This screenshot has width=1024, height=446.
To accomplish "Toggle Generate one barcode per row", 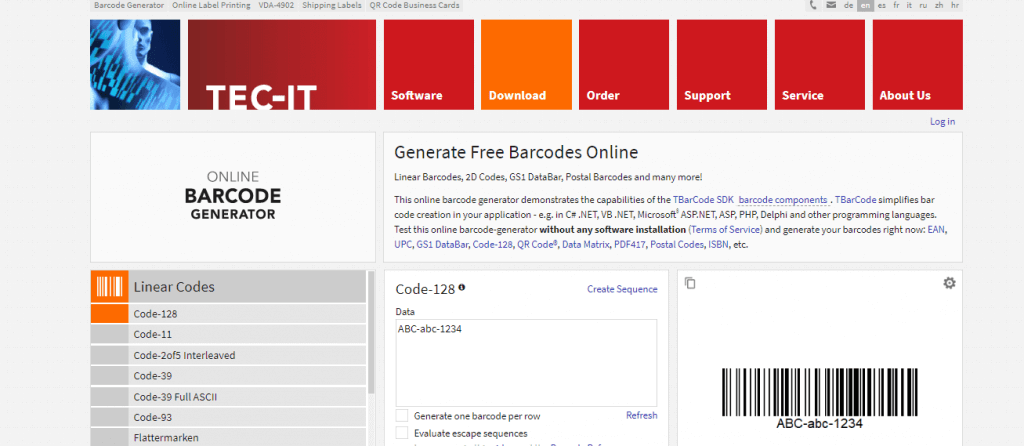I will 402,415.
